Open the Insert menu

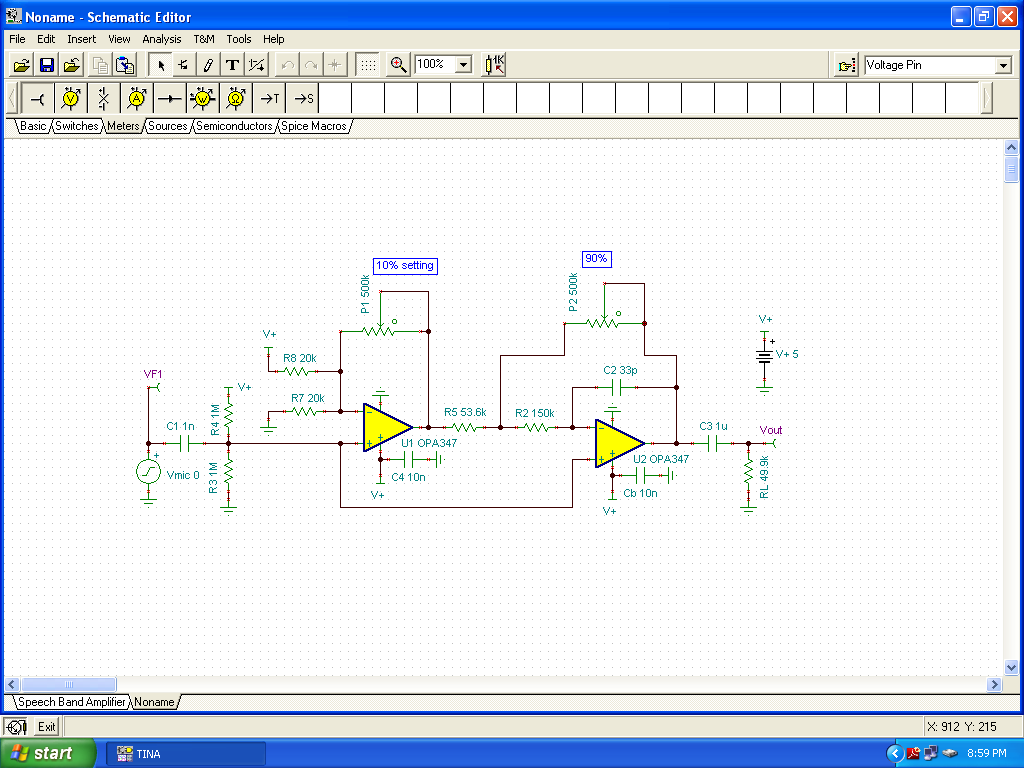(82, 39)
